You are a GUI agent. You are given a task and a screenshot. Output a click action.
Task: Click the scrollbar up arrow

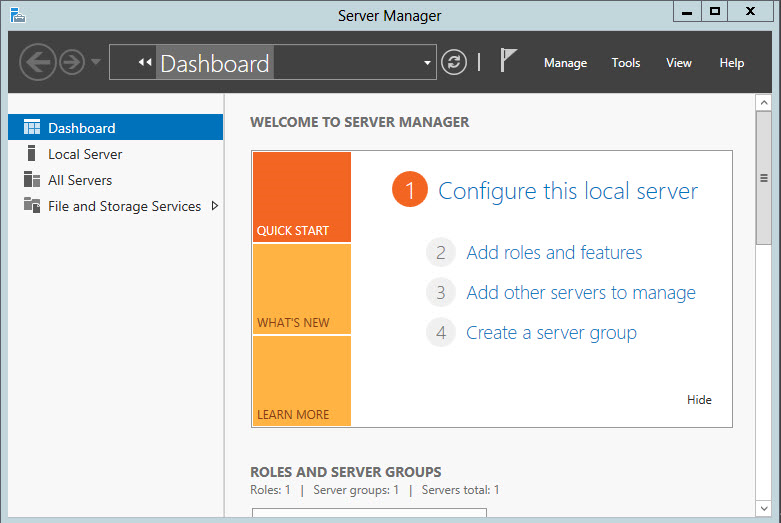pyautogui.click(x=764, y=103)
